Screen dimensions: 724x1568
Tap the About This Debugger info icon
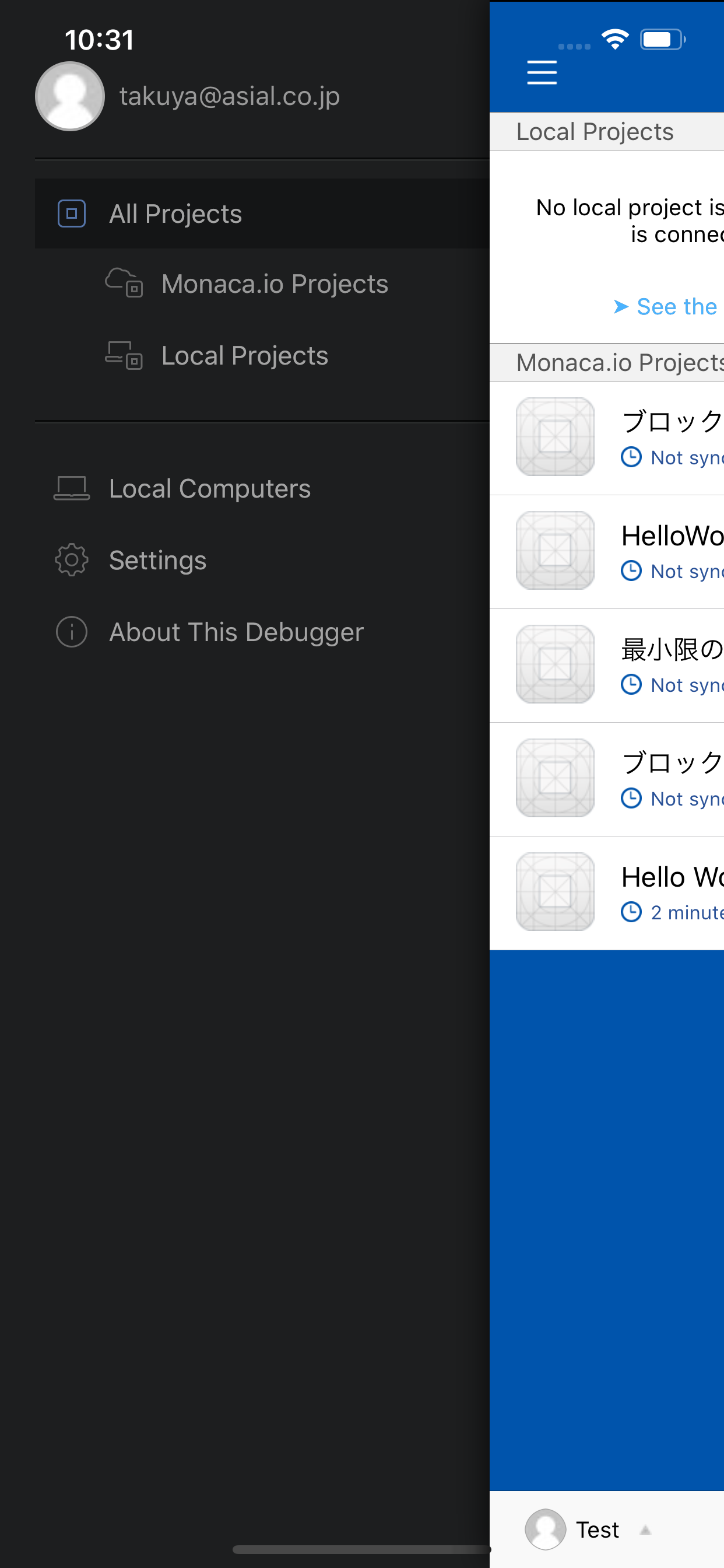[x=71, y=632]
